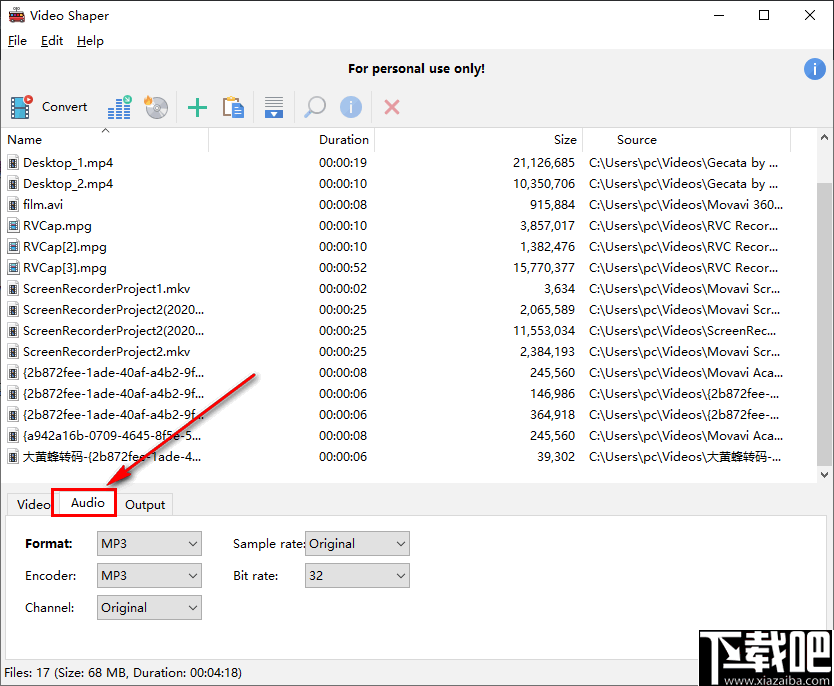This screenshot has height=686, width=834.
Task: Click the 00:00:02 duration cell
Action: [x=343, y=289]
